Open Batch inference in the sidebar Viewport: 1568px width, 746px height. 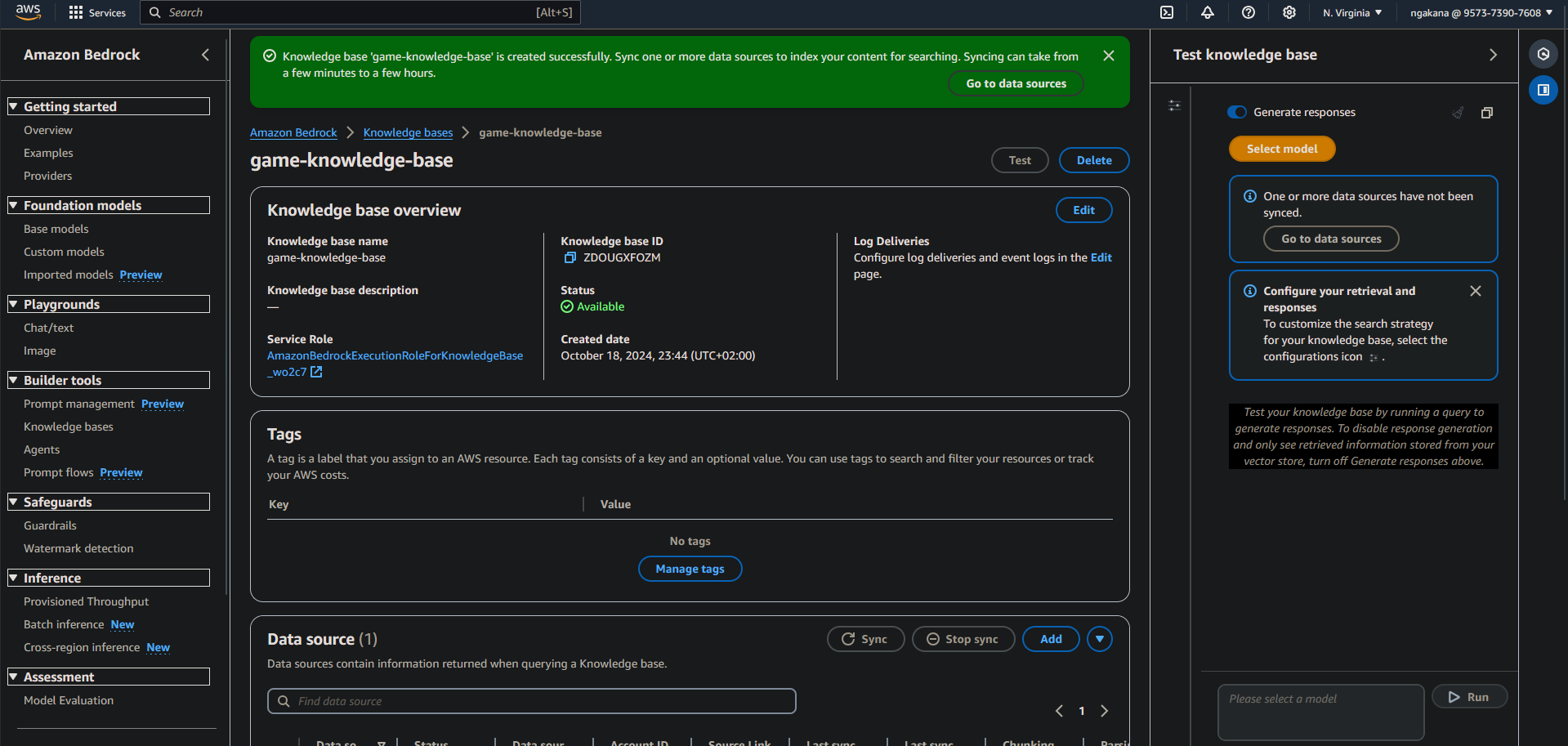[64, 624]
